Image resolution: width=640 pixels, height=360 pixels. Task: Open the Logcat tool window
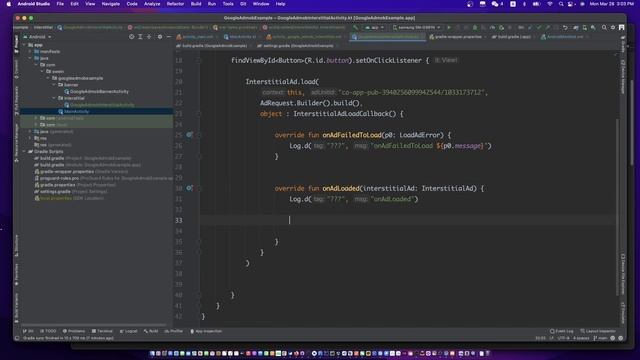(x=129, y=331)
